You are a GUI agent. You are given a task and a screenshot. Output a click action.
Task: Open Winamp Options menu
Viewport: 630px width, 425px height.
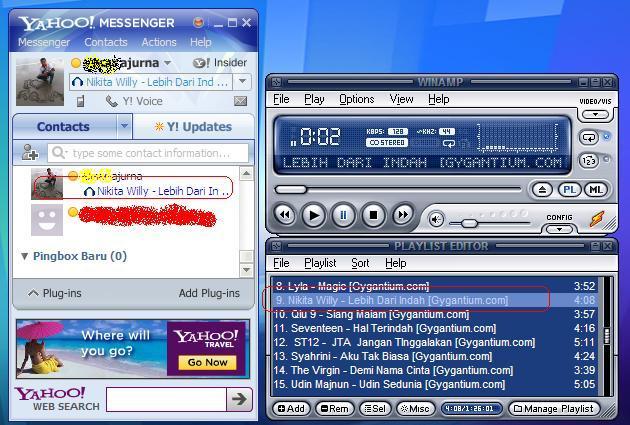356,99
